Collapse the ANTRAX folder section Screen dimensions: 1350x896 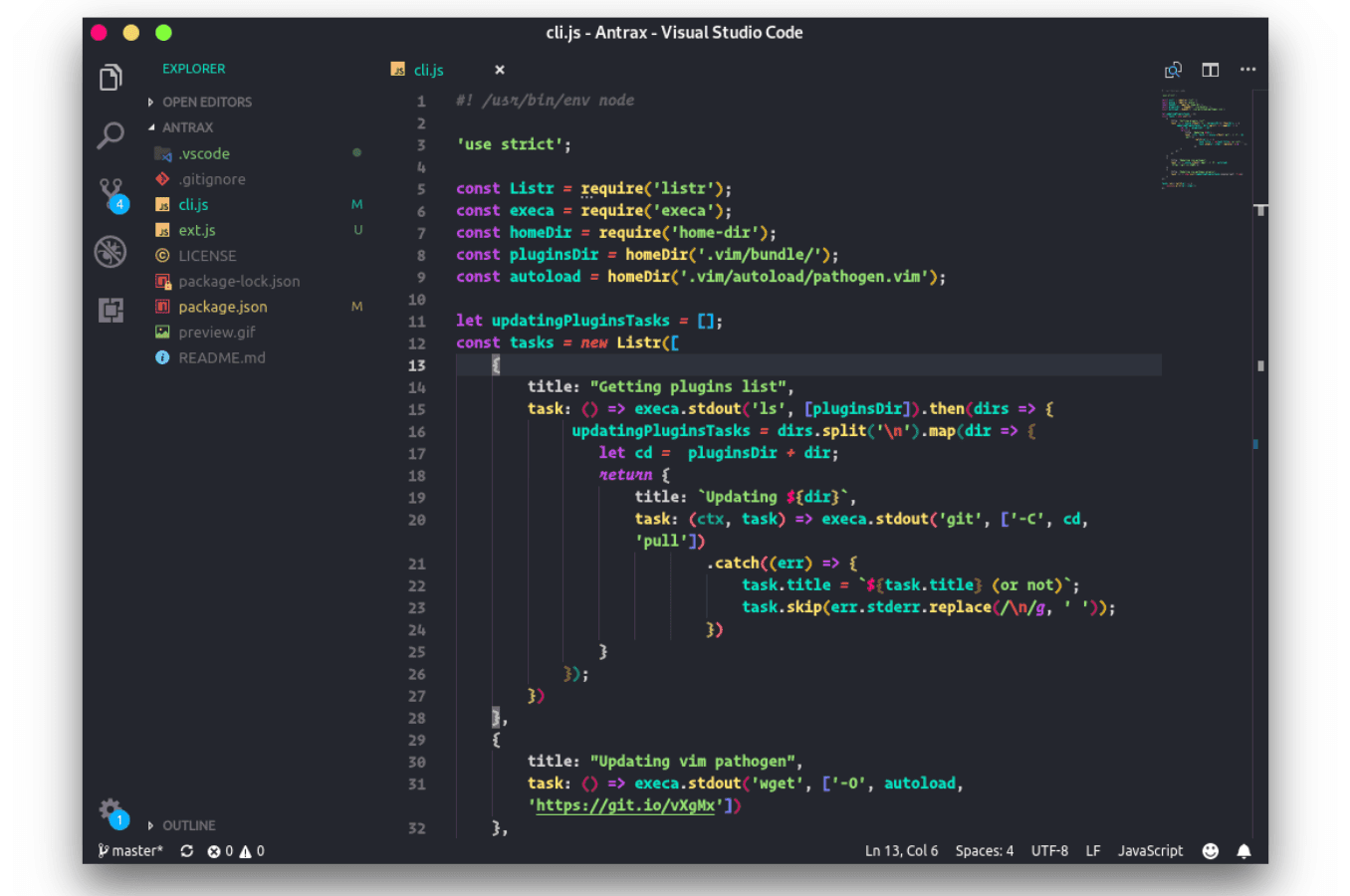coord(187,127)
